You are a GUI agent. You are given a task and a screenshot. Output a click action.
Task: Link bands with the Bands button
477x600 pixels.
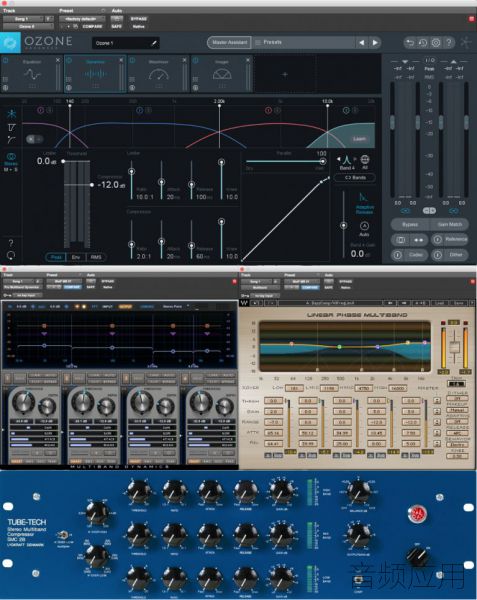pyautogui.click(x=355, y=178)
